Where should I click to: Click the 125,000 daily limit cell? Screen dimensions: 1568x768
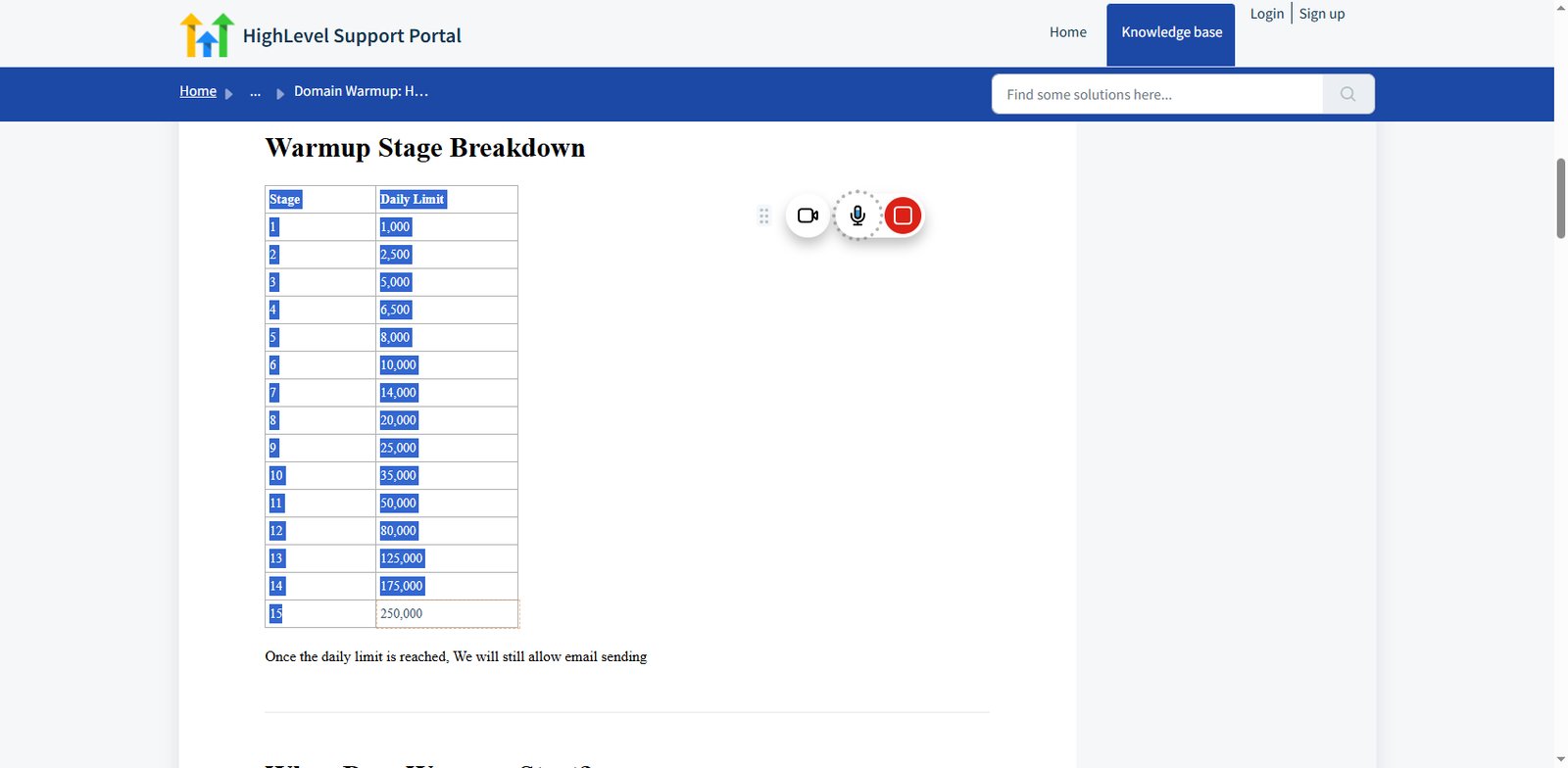[x=447, y=558]
